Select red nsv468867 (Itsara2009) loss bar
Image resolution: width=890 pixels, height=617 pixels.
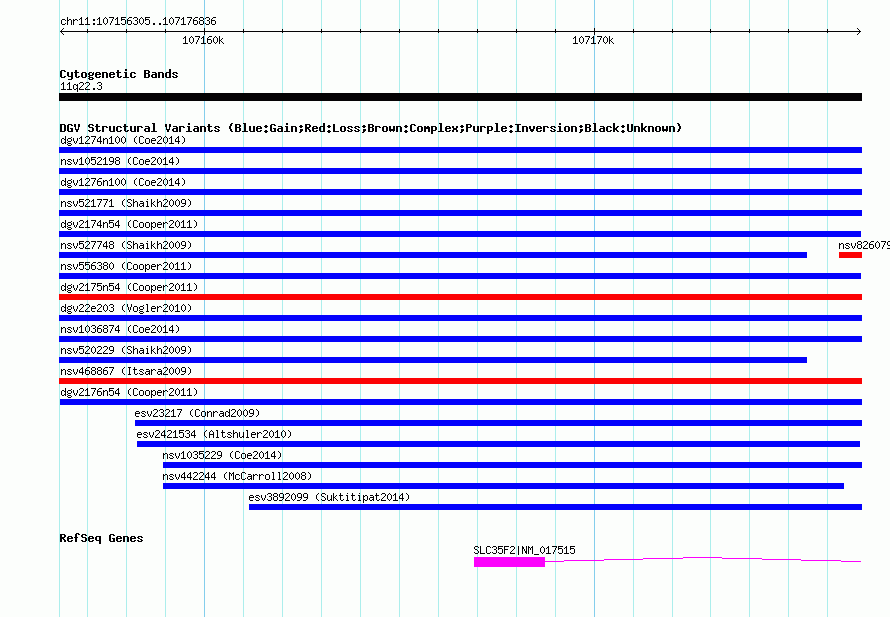(460, 381)
